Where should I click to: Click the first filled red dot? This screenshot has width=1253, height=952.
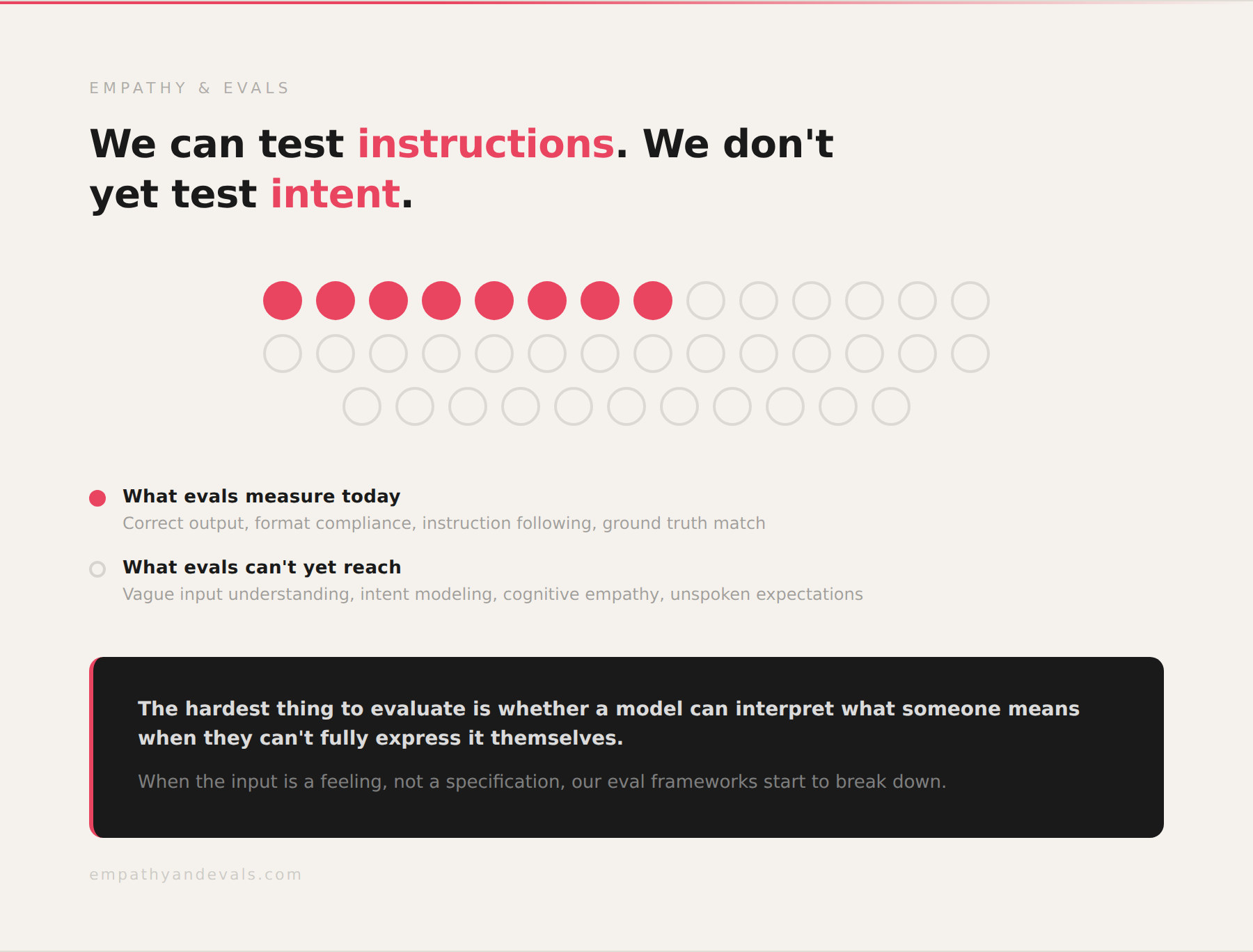click(283, 301)
